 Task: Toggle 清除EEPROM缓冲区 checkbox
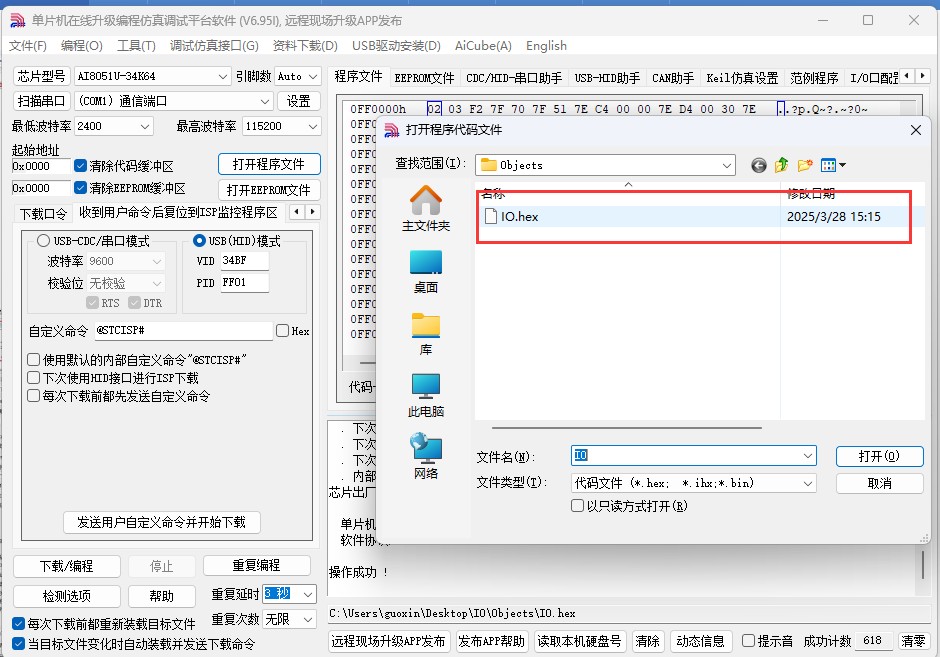click(x=80, y=188)
